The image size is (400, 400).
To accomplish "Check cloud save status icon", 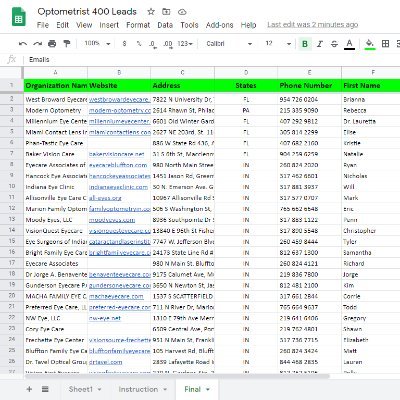I will click(x=182, y=12).
